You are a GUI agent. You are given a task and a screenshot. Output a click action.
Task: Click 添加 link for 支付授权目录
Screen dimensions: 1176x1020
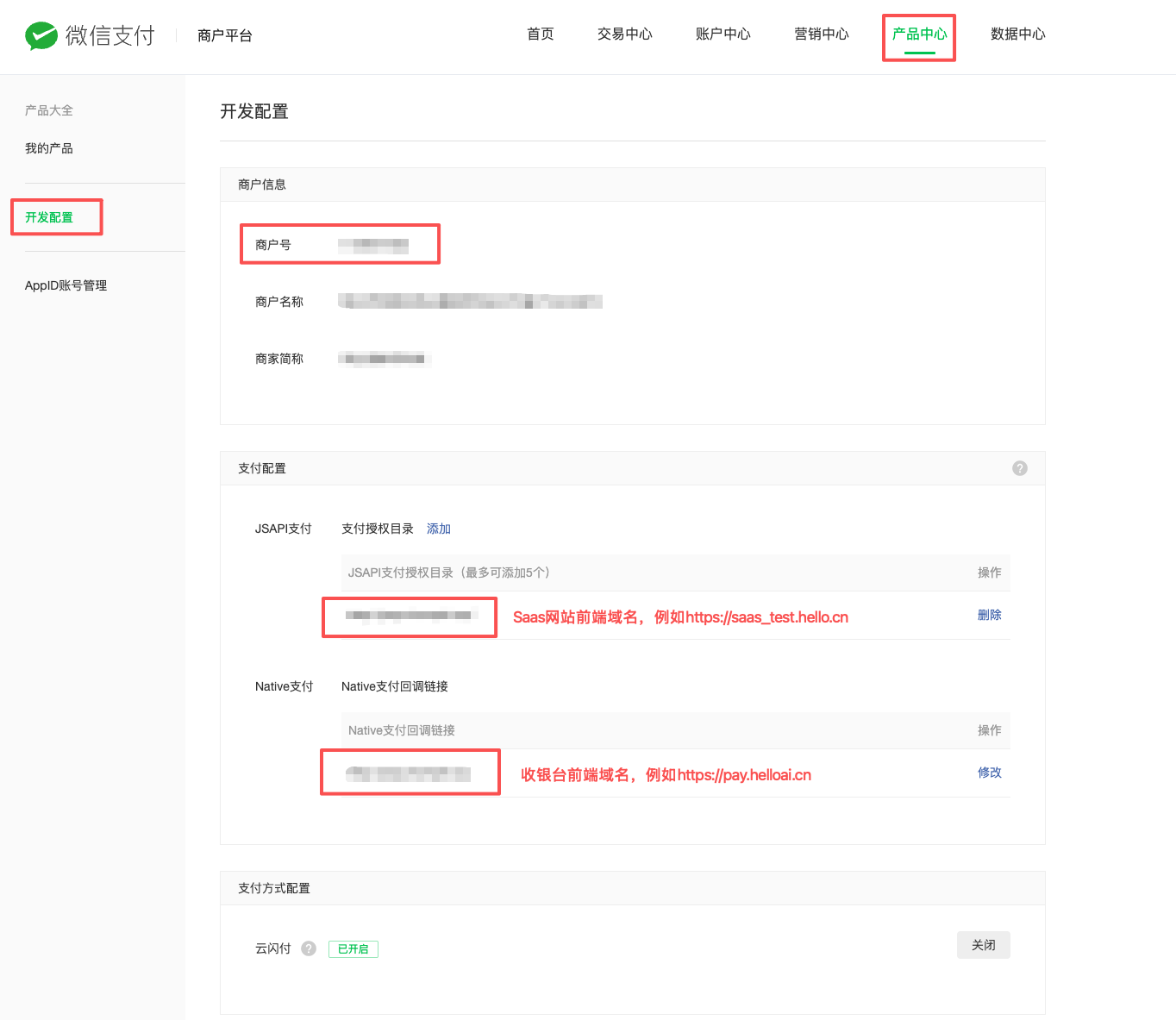click(x=439, y=529)
